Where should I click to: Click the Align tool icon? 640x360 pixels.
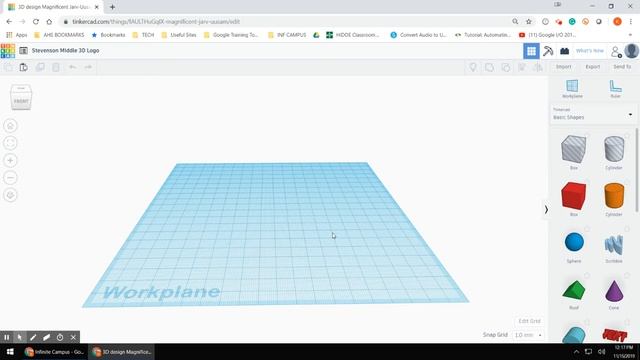click(522, 67)
